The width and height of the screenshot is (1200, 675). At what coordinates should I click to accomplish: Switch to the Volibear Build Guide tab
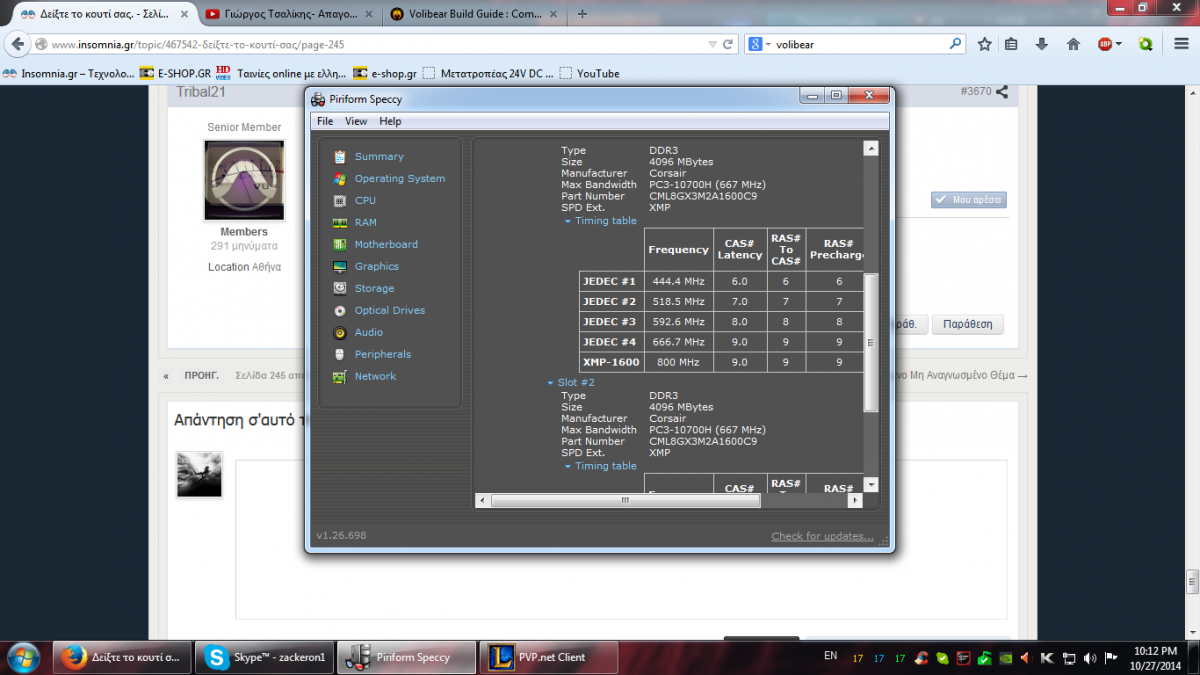coord(475,14)
